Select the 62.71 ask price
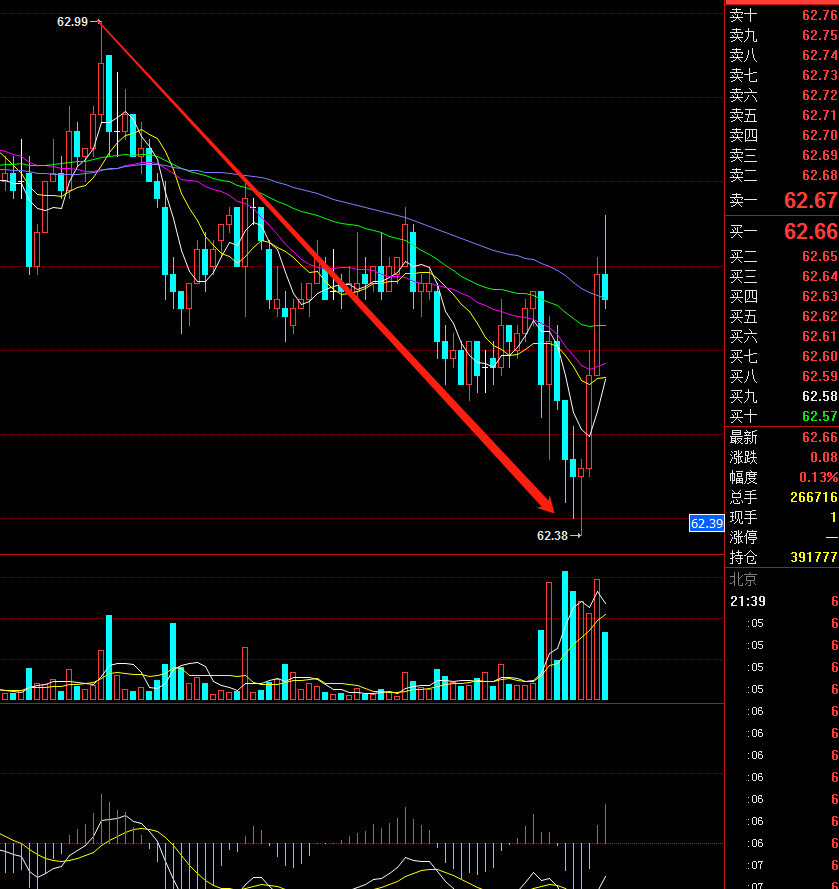This screenshot has height=889, width=839. pos(820,115)
